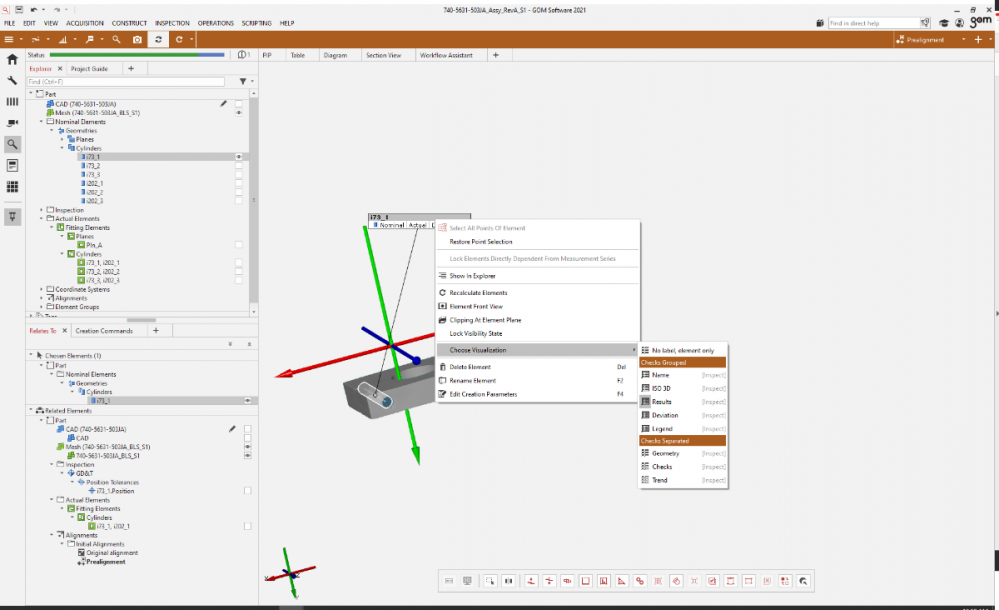Viewport: 999px width, 610px height.
Task: Expand the Planes node under Geometries
Action: click(62, 139)
